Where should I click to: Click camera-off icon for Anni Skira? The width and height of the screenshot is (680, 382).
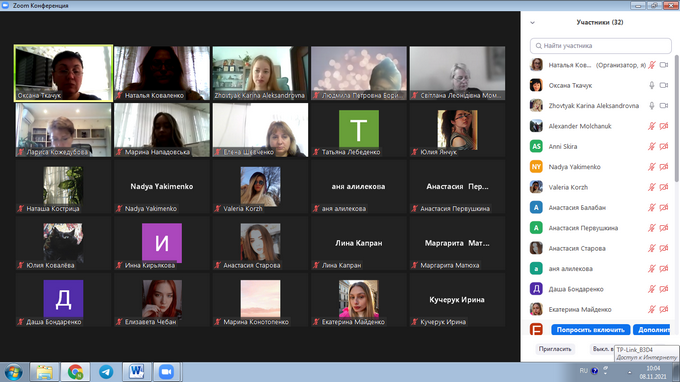pos(664,147)
